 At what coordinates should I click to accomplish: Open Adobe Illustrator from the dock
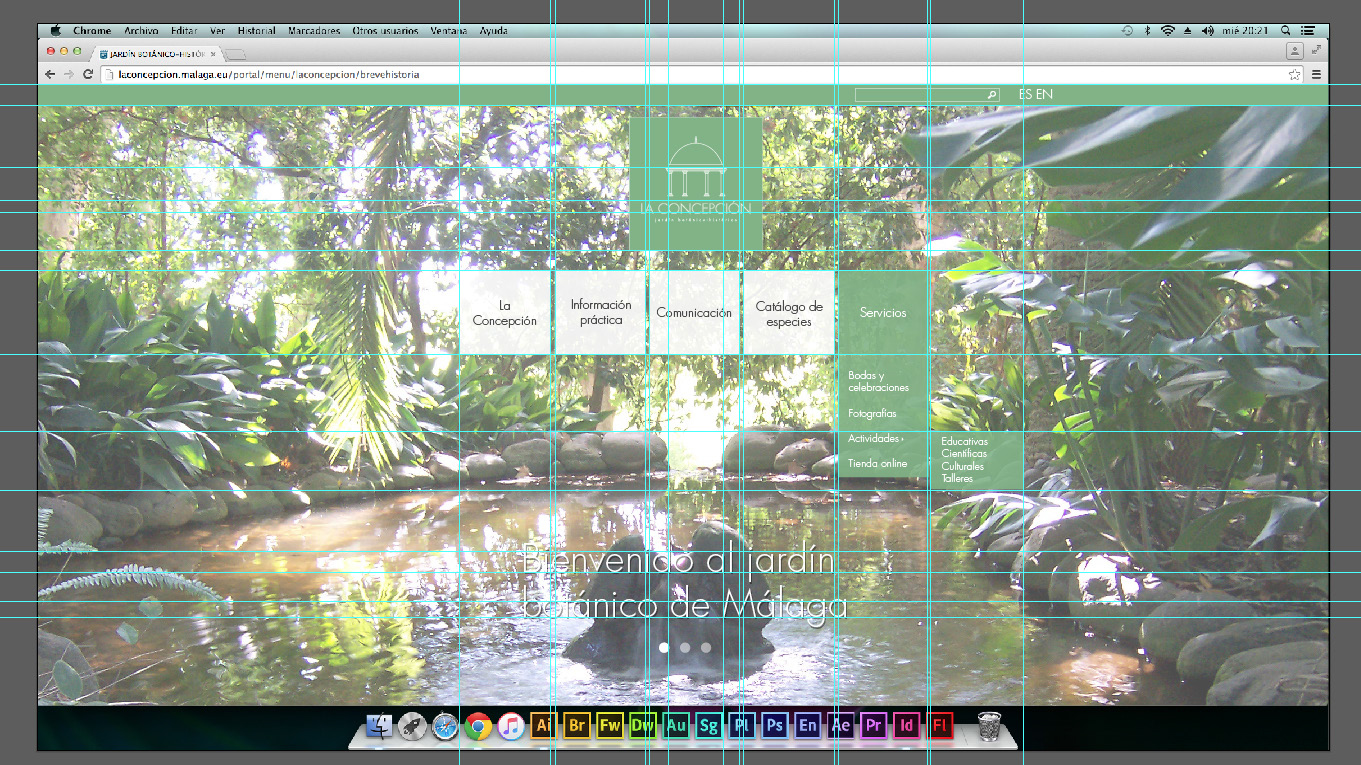(x=543, y=725)
